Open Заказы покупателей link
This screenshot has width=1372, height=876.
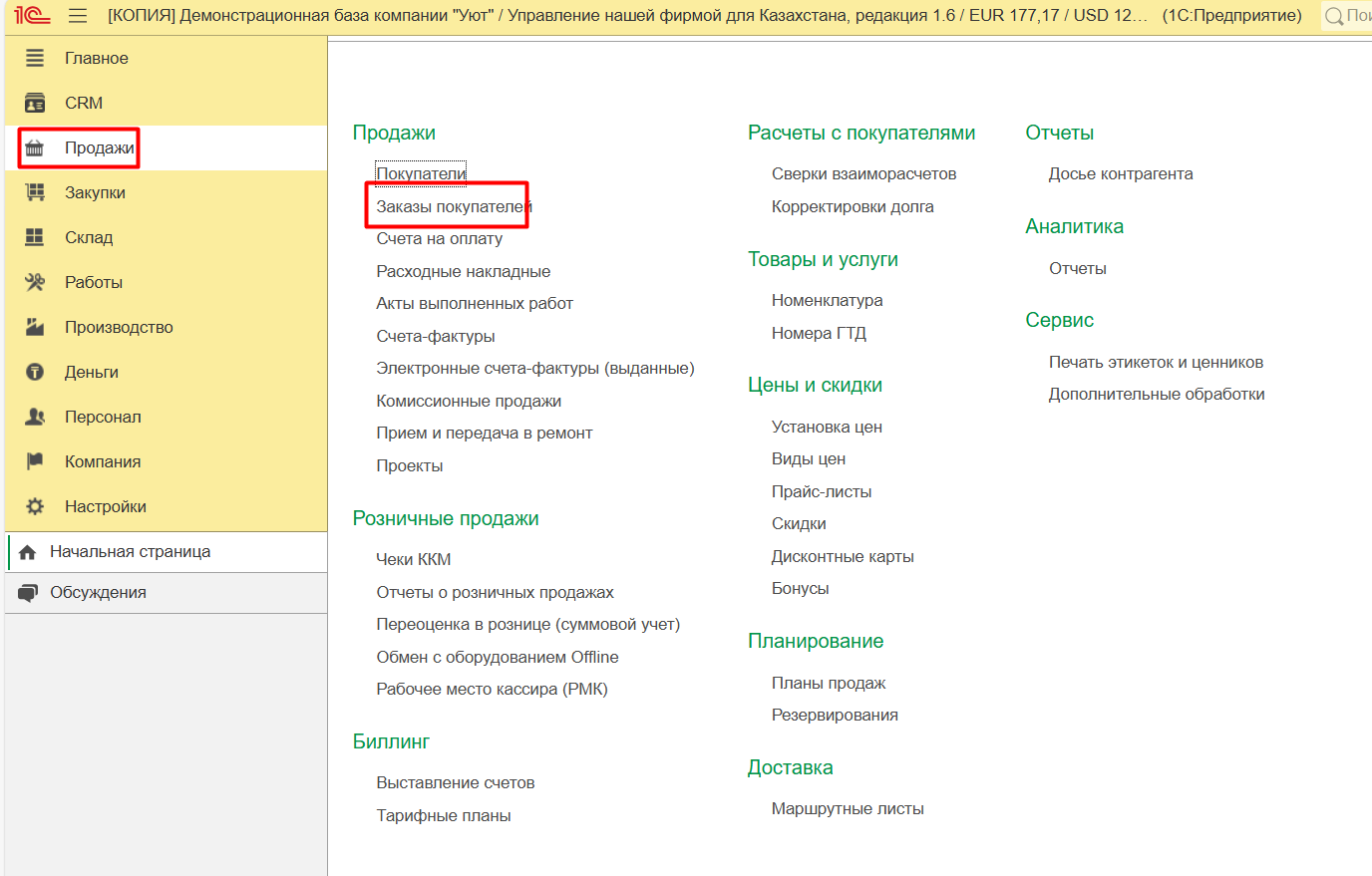coord(453,206)
